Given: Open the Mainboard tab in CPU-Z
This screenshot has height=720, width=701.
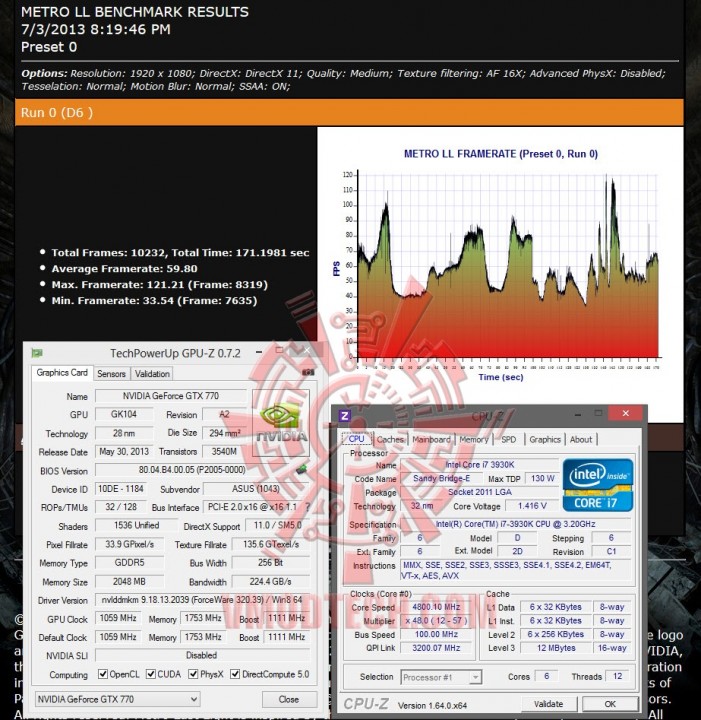Looking at the screenshot, I should click(431, 439).
